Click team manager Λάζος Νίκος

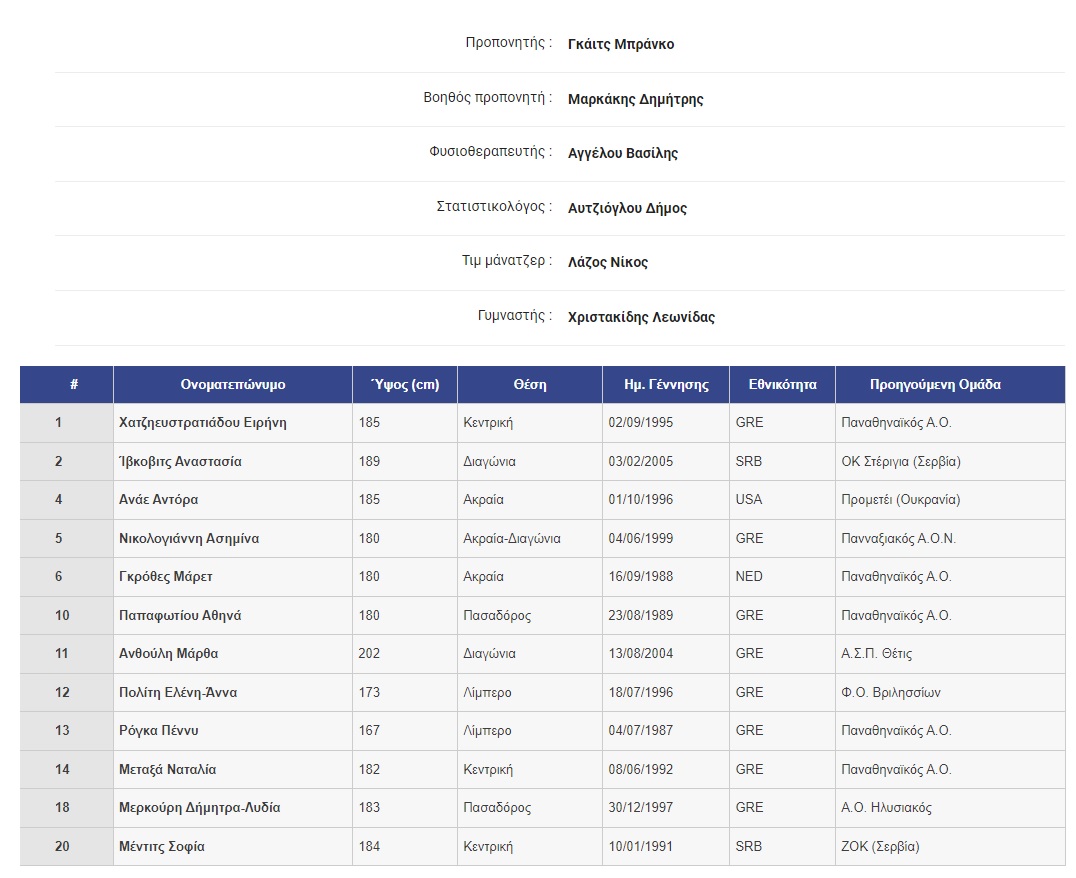608,262
